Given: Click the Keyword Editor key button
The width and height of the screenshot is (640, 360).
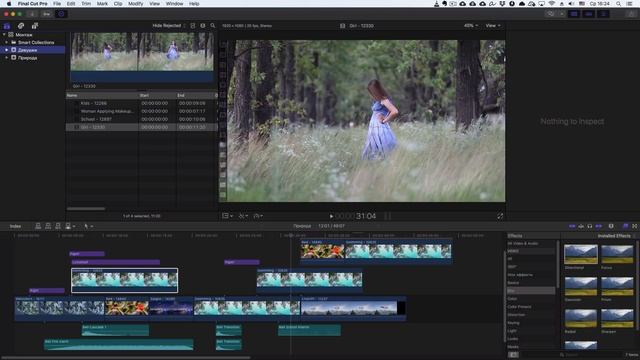Looking at the screenshot, I should point(47,14).
